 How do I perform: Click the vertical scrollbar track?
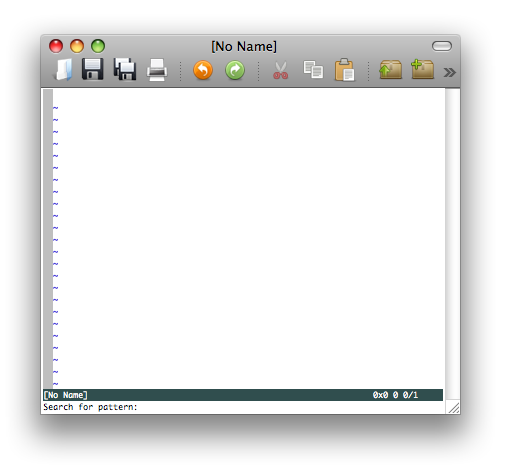tap(453, 243)
